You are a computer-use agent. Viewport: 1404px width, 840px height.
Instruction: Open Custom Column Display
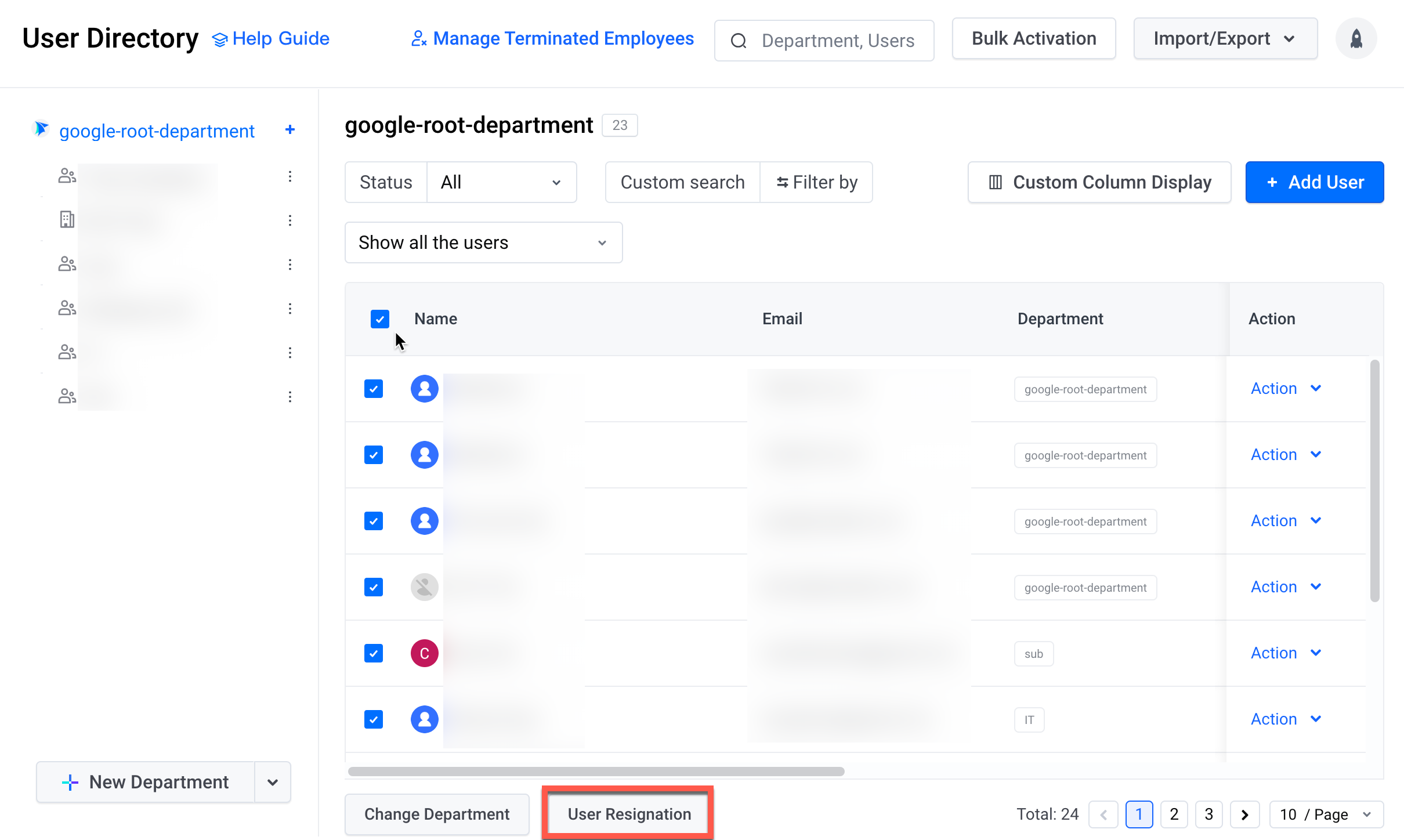pos(1099,182)
